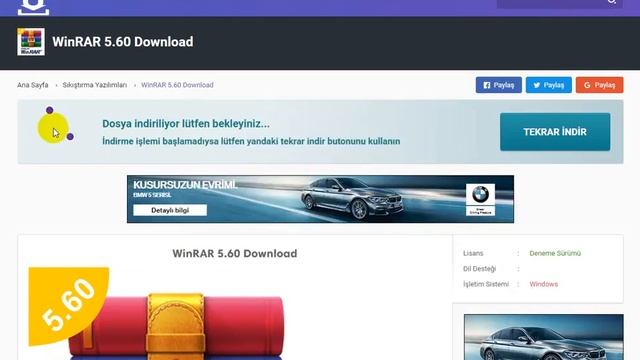The height and width of the screenshot is (360, 640).
Task: Click the 'Dosya indiriliyor lütfen bekleyiniz...' text
Action: tap(186, 123)
